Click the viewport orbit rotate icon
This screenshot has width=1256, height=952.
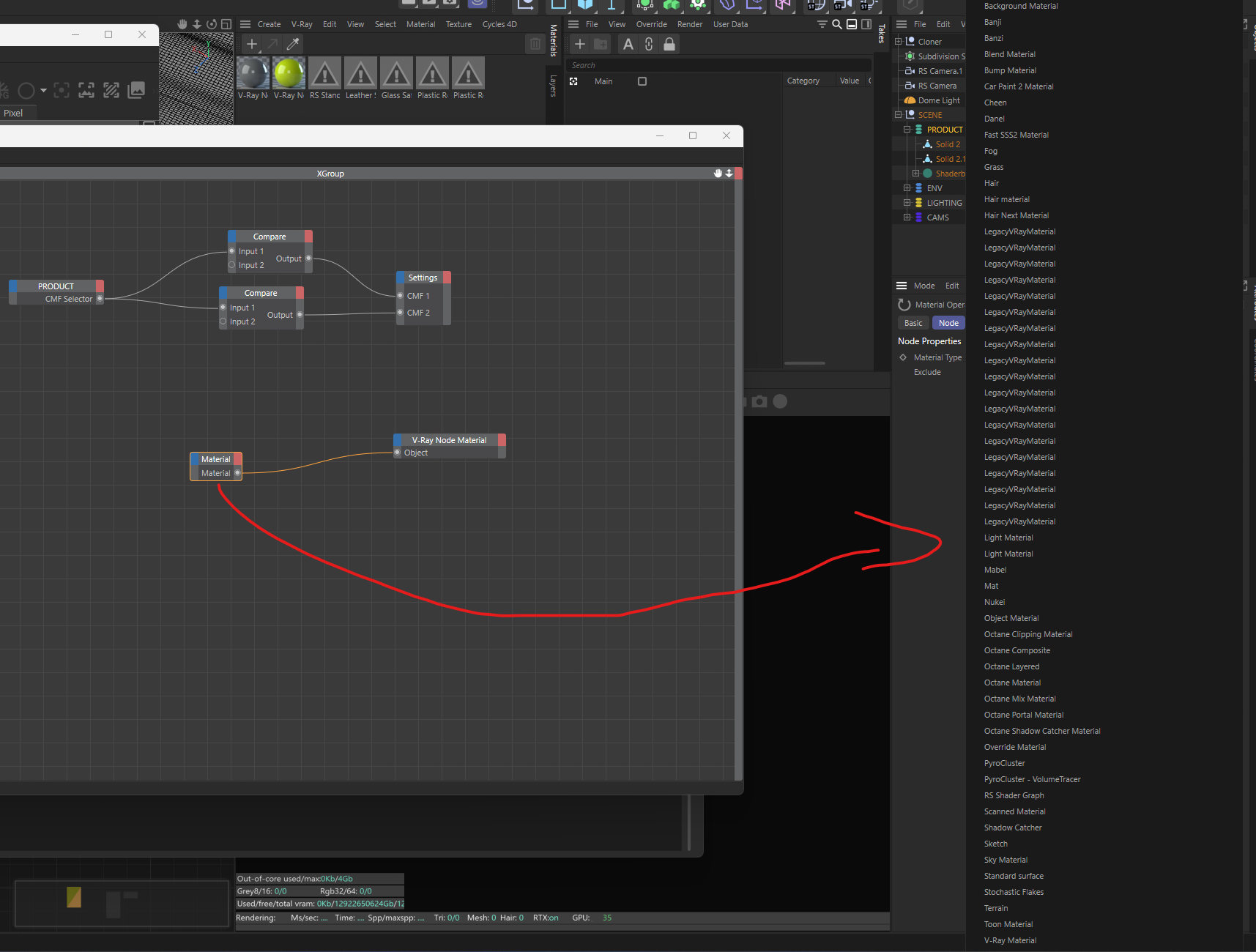pos(212,24)
